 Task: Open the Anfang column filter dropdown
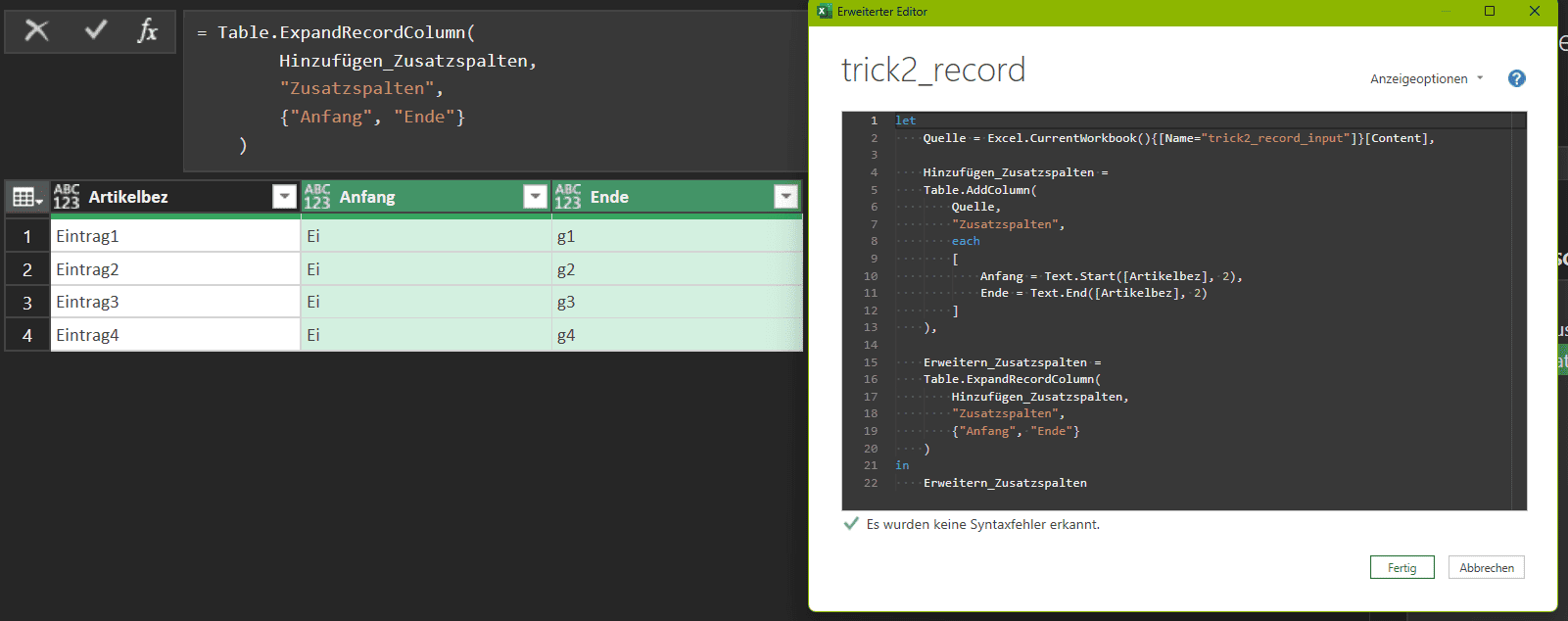pos(535,197)
